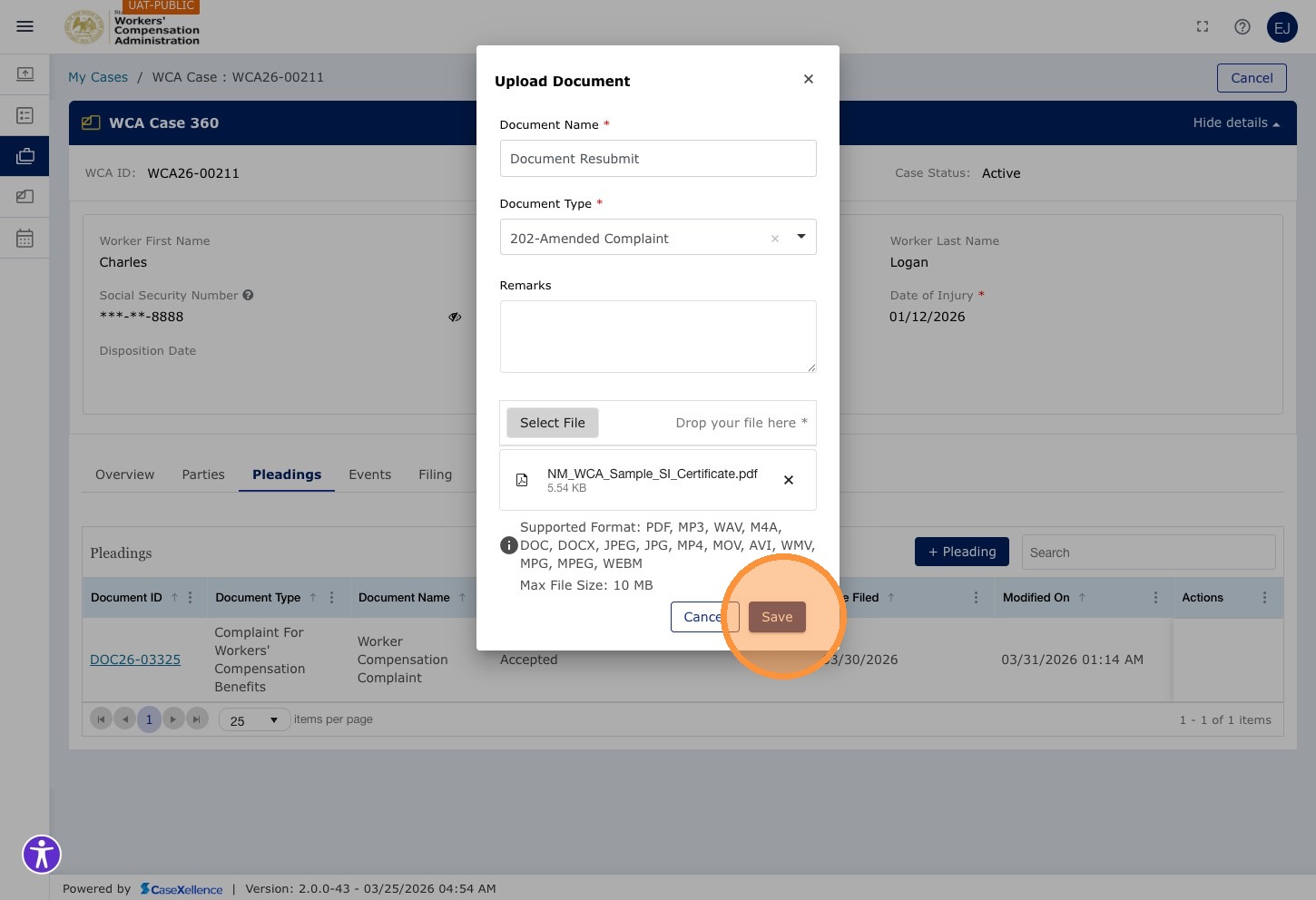1316x900 pixels.
Task: Switch to the Filing tab
Action: [x=436, y=474]
